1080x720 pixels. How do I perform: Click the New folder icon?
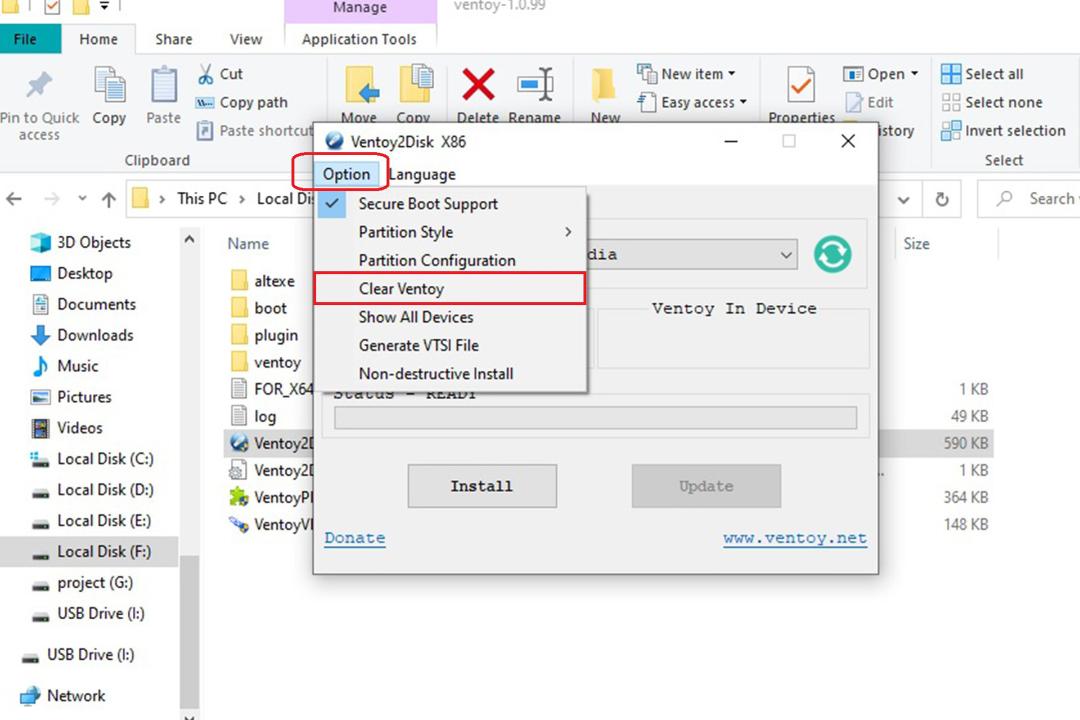604,85
